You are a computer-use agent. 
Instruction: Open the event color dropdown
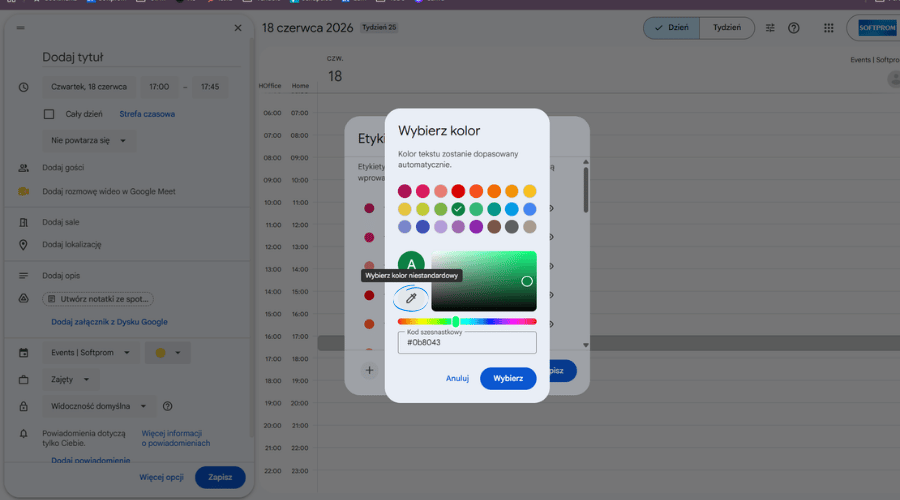pyautogui.click(x=168, y=352)
